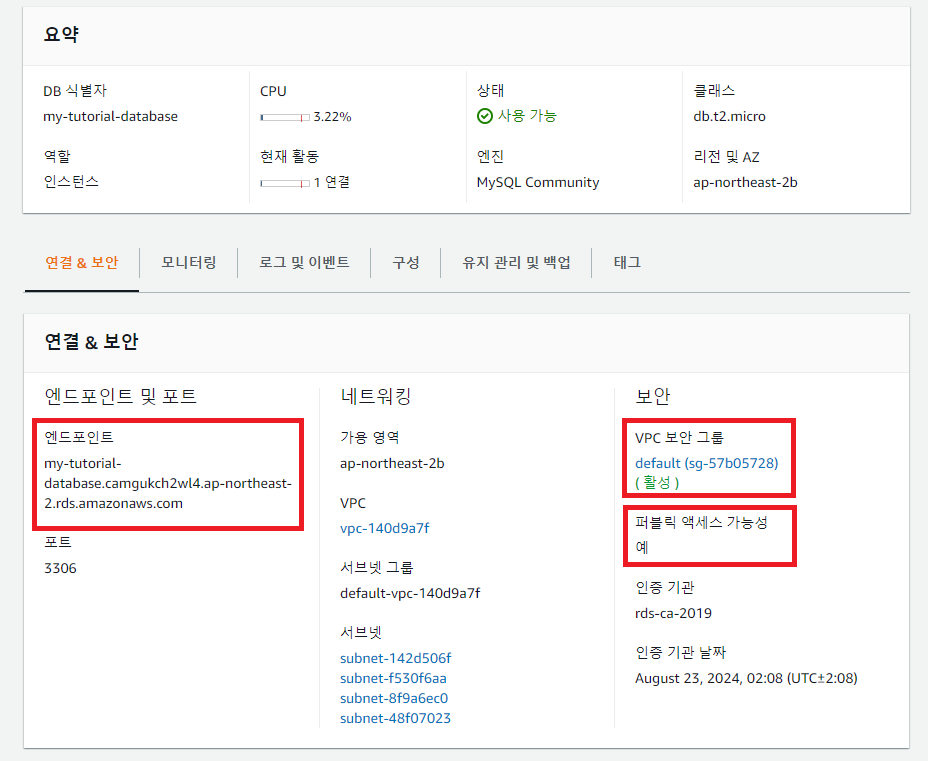Open the vpc-140d9a7f VPC link
Viewport: 928px width, 761px height.
tap(385, 528)
